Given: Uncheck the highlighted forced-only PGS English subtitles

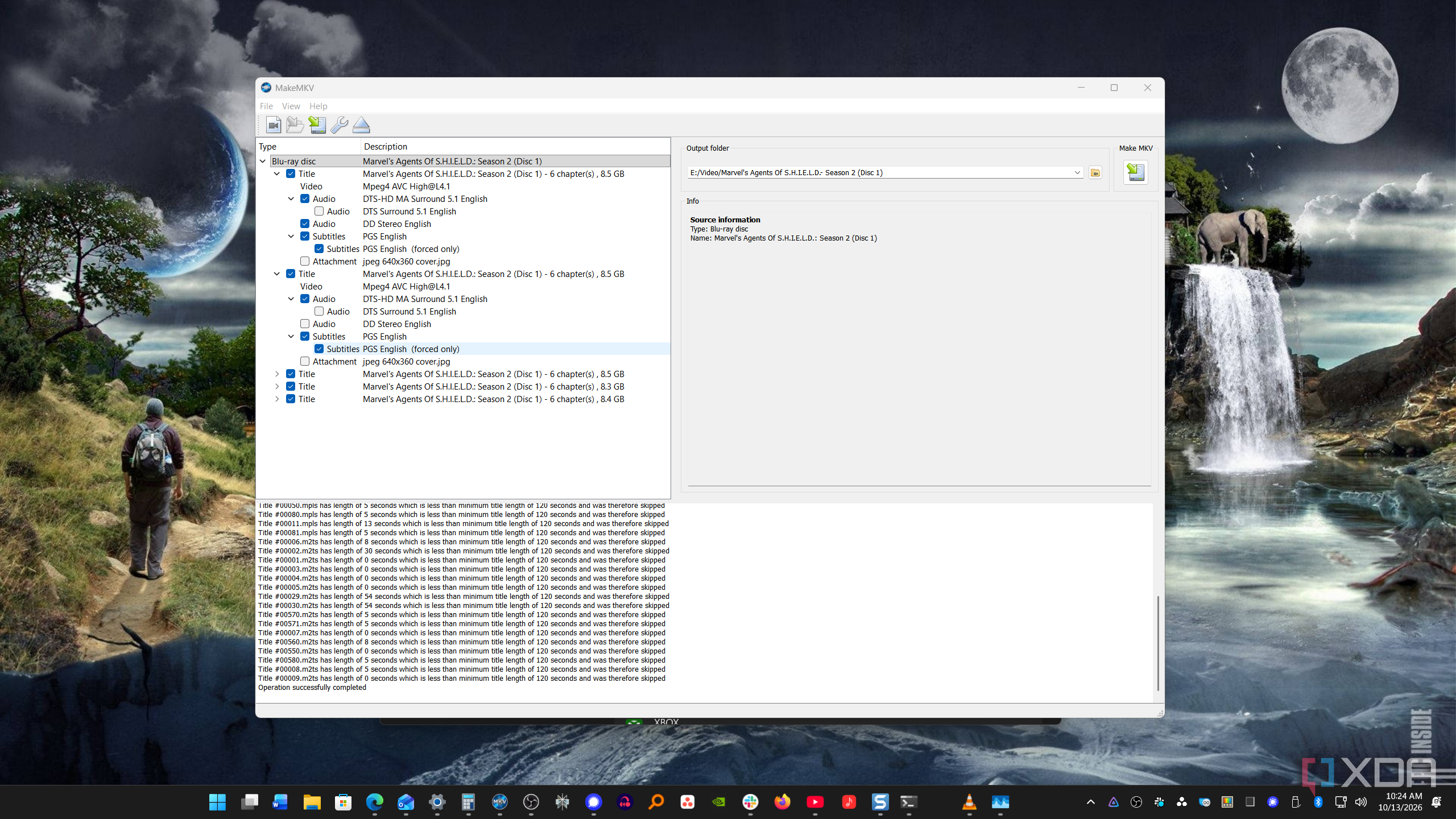Looking at the screenshot, I should pos(319,349).
